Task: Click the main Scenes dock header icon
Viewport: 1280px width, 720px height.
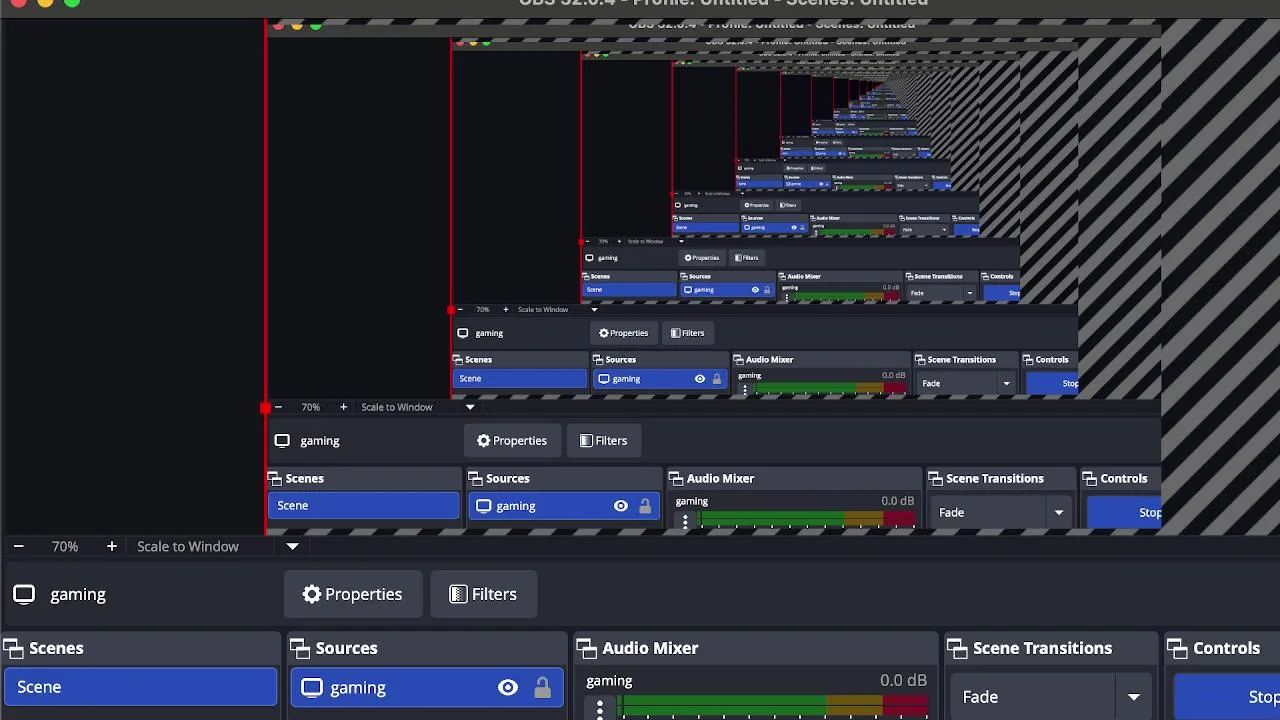Action: [x=13, y=648]
